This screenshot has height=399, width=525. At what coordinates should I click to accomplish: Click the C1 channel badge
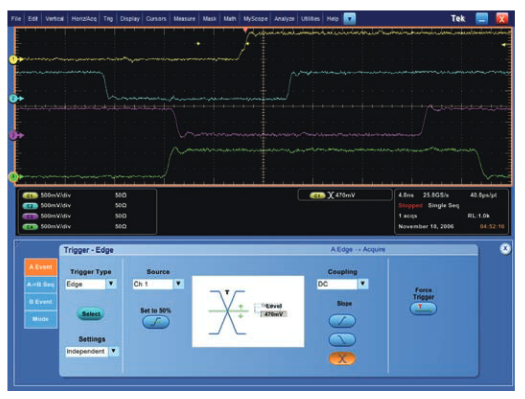click(x=30, y=195)
